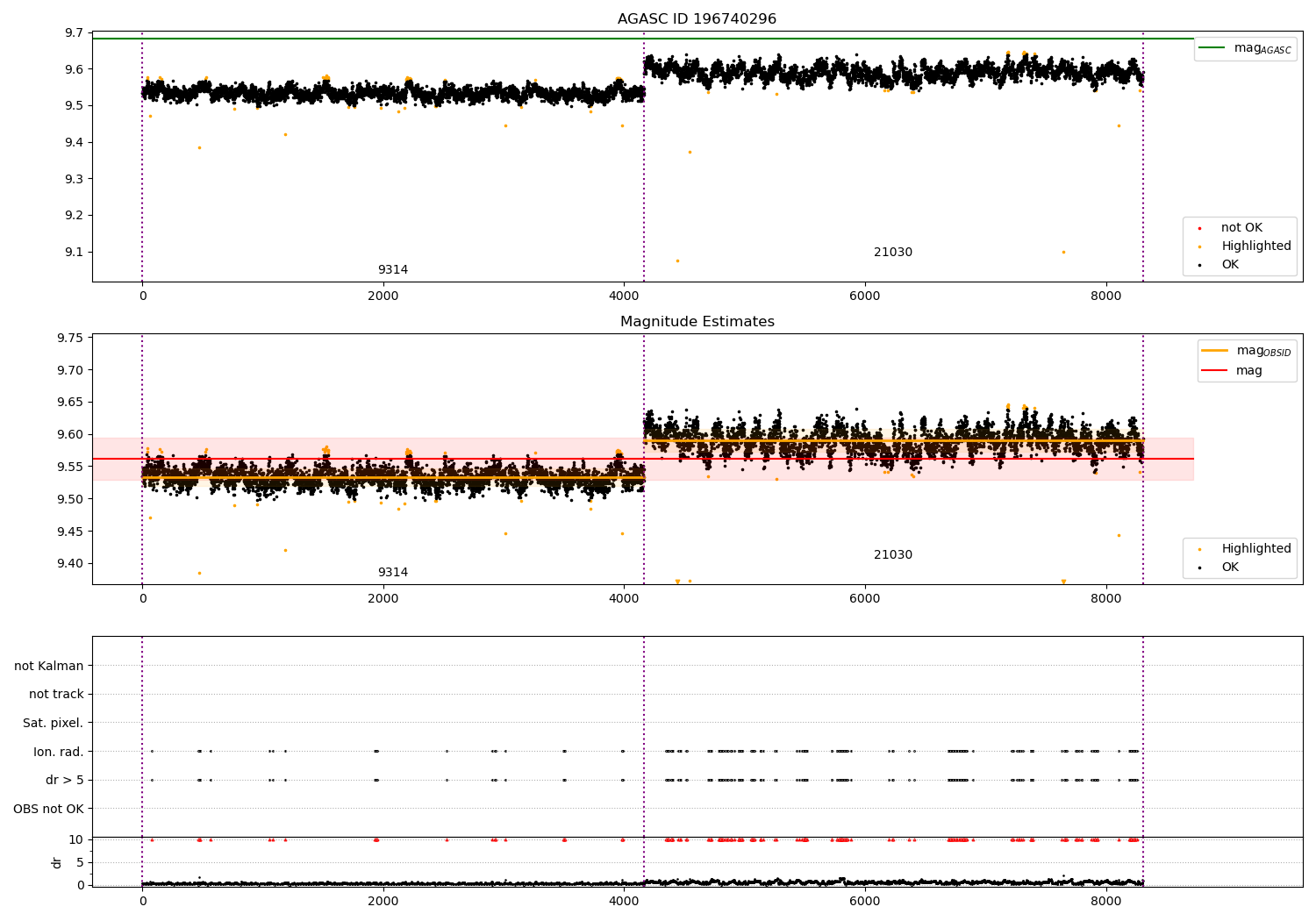
Task: Click the 'mag AGASC' legend label text
Action: click(1262, 48)
